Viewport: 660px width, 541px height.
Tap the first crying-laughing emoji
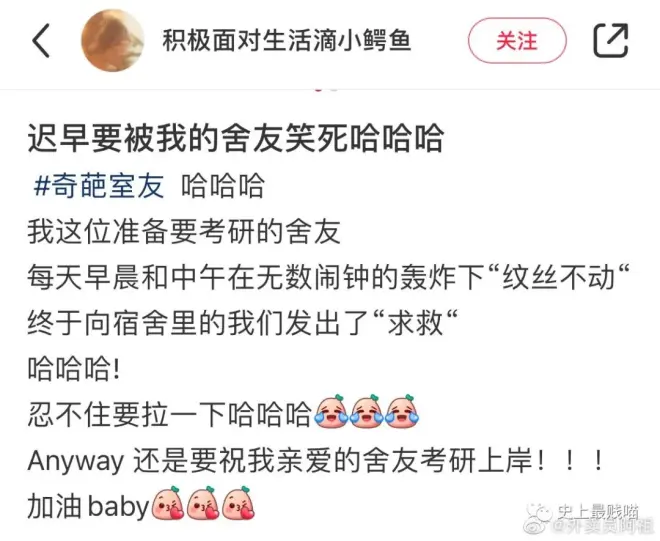pos(331,412)
